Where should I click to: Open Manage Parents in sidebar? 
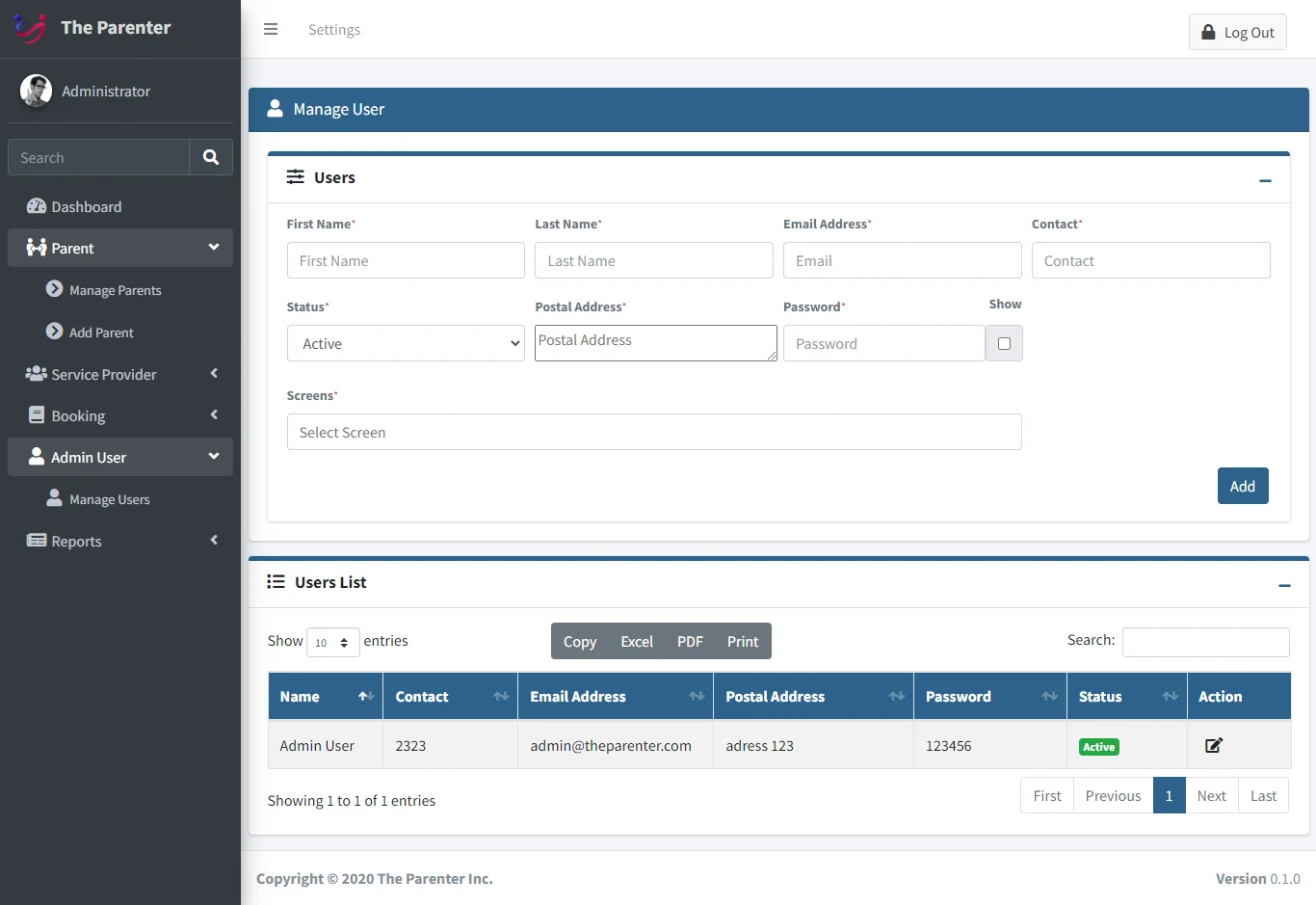coord(115,290)
